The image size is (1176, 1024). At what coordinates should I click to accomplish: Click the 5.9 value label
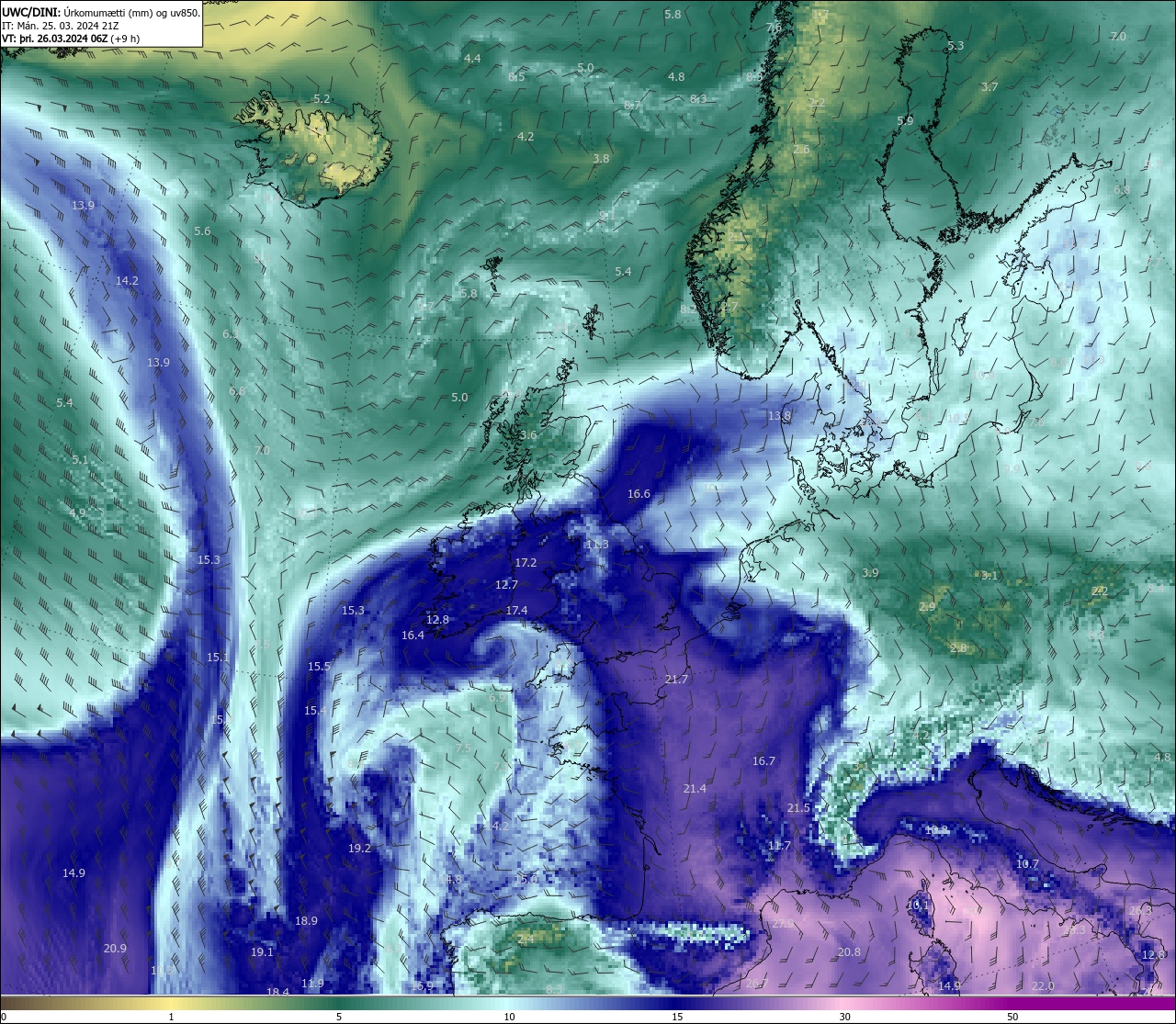coord(905,120)
